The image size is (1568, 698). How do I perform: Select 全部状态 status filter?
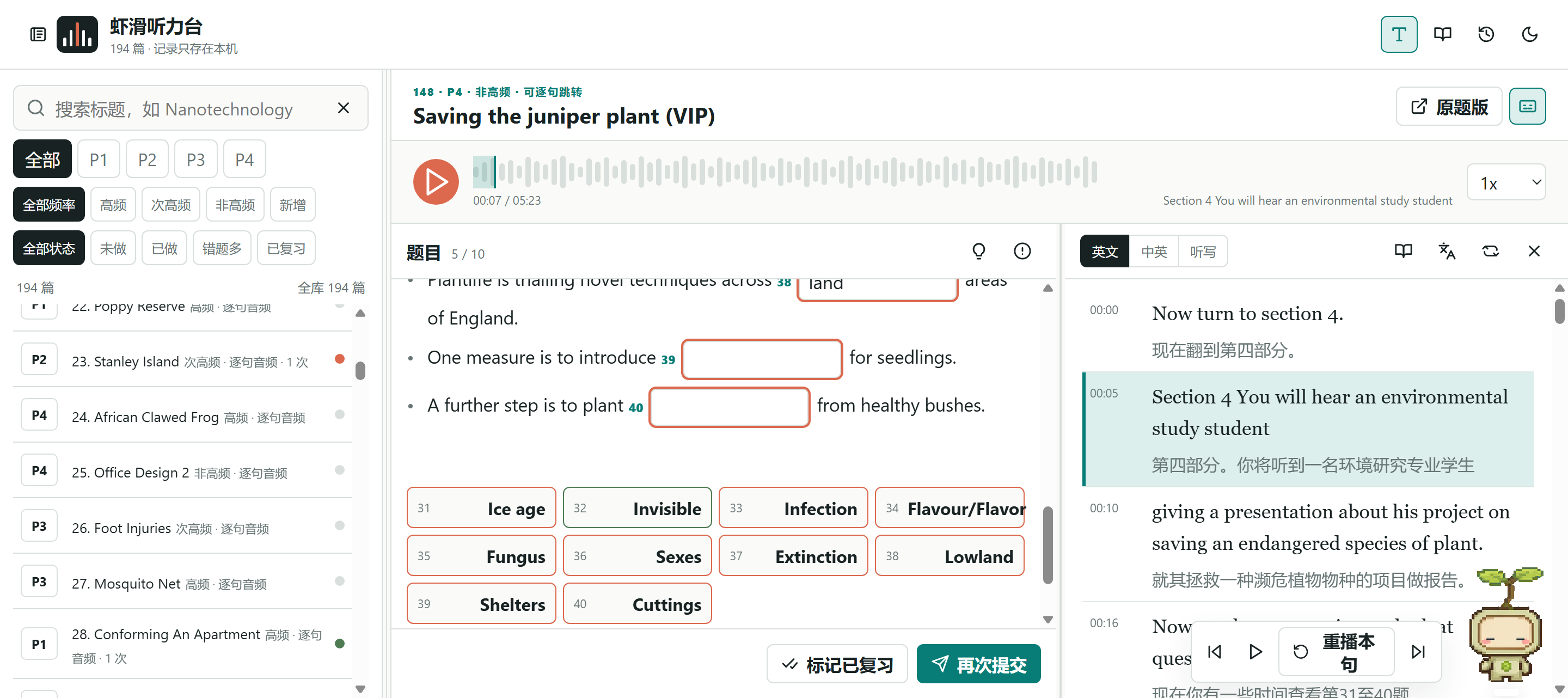pyautogui.click(x=48, y=248)
